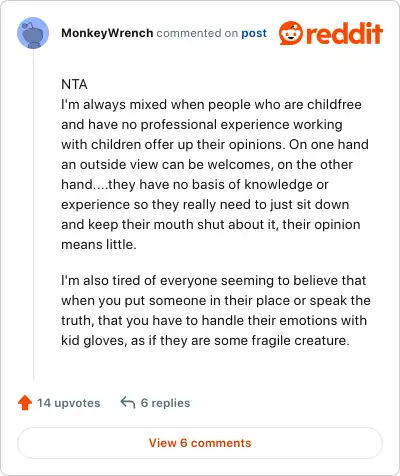
Task: Follow the blue "post" link
Action: 254,33
